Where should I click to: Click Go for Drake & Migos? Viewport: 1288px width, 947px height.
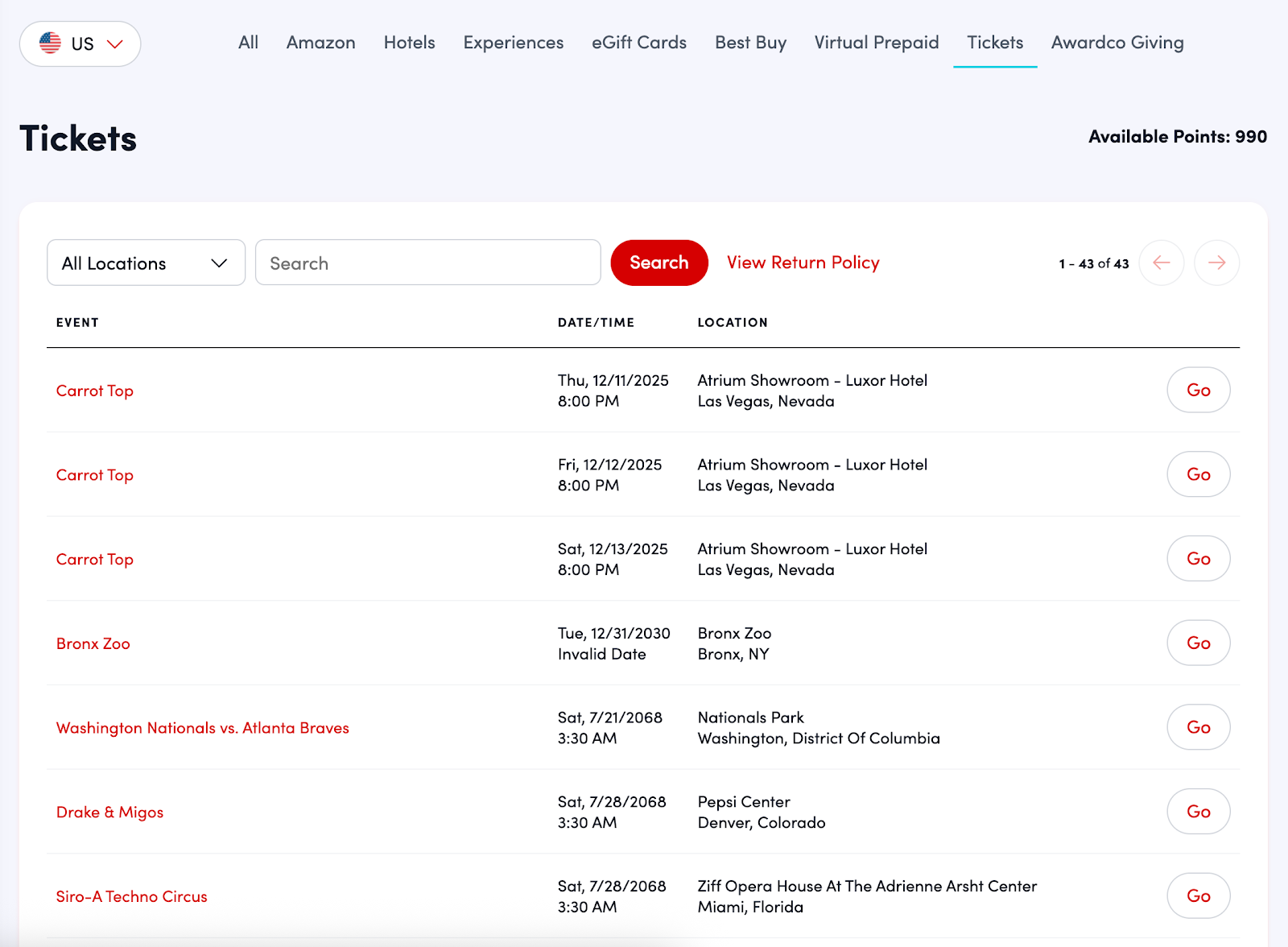pyautogui.click(x=1198, y=812)
